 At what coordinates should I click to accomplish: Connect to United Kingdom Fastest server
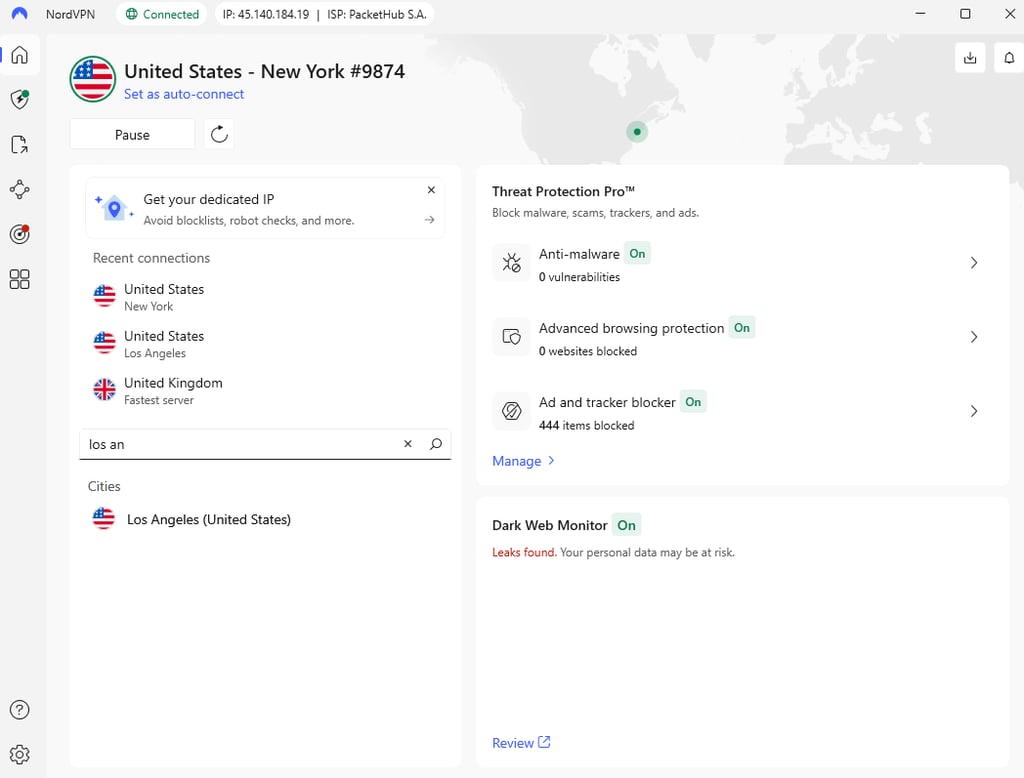[265, 391]
